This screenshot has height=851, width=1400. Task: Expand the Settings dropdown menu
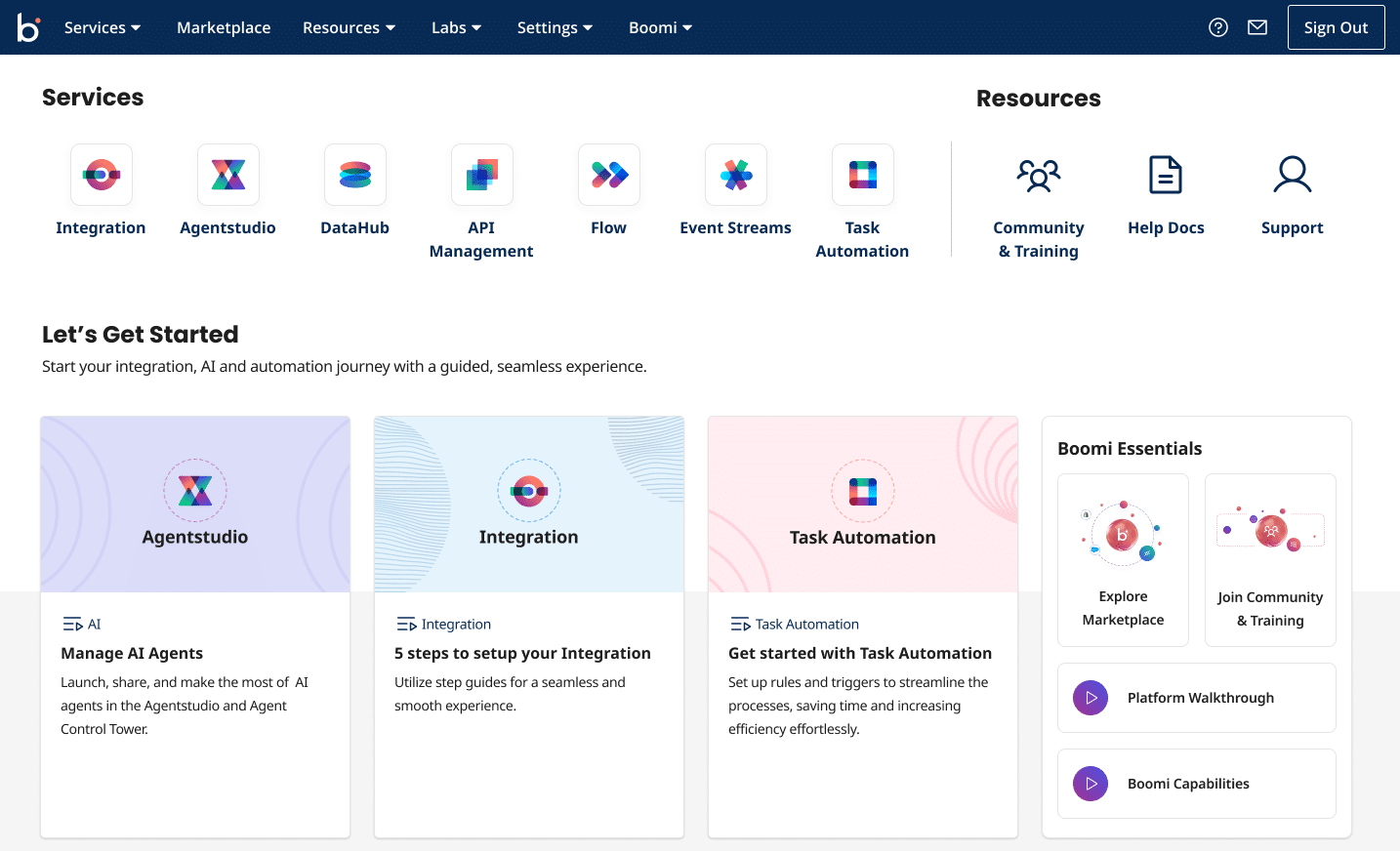[x=555, y=27]
